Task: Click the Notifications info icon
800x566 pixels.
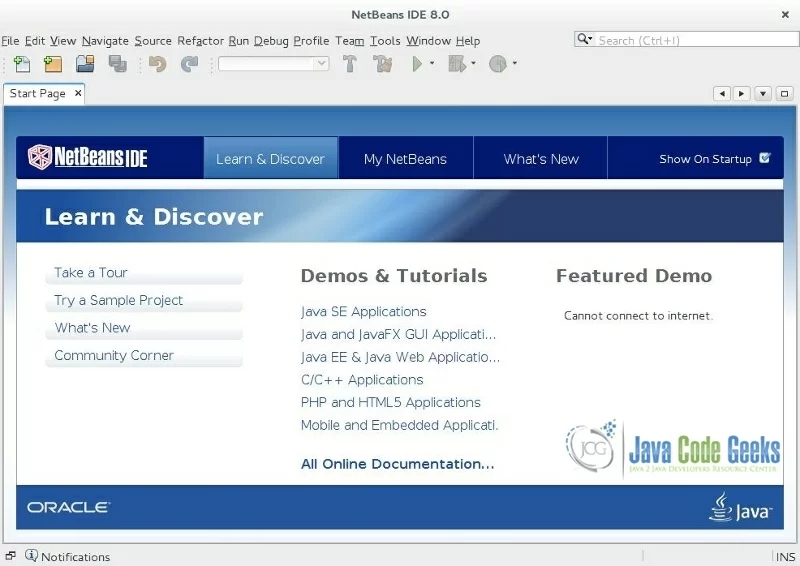Action: click(x=31, y=555)
